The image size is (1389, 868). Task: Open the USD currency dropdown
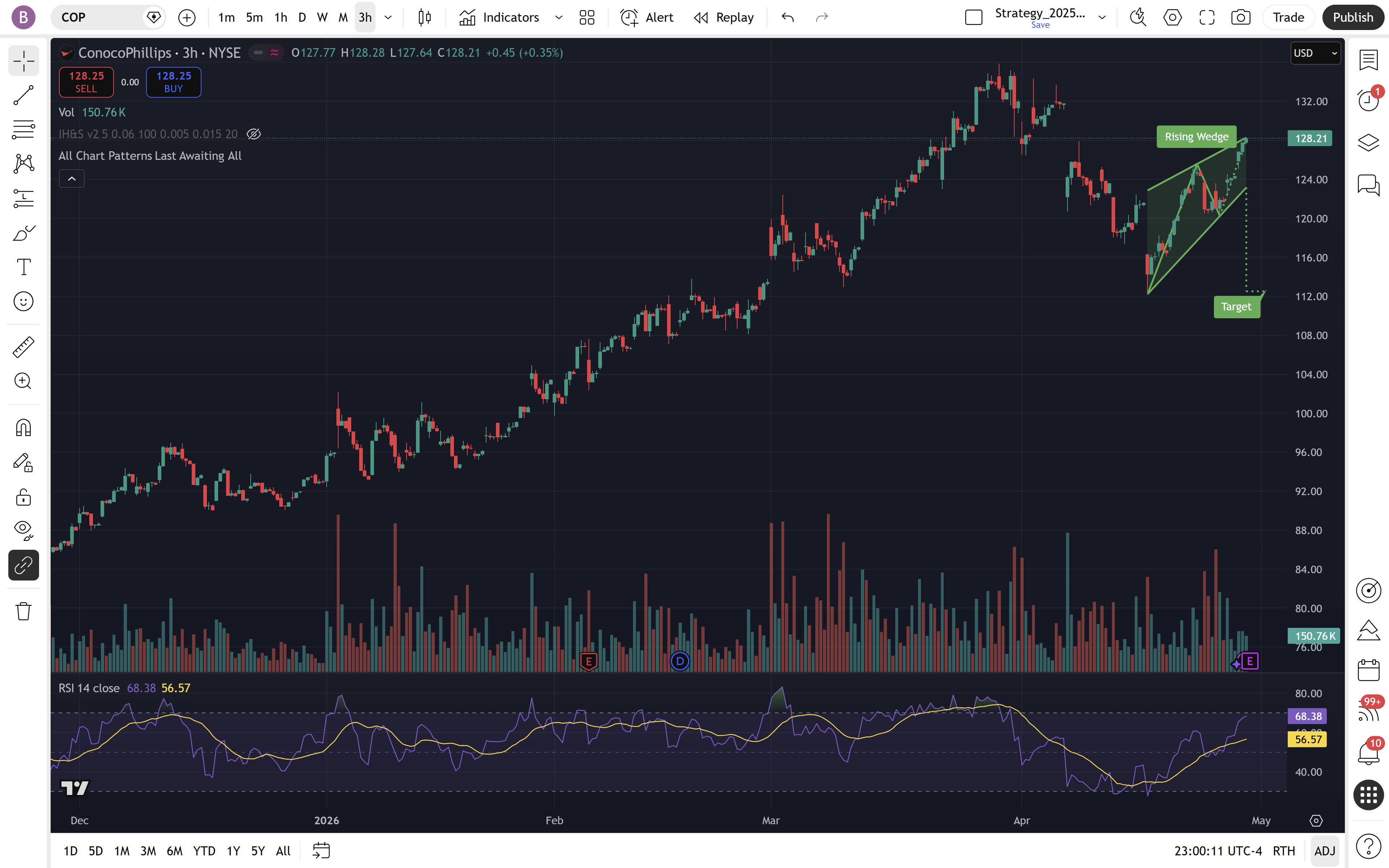coord(1315,53)
